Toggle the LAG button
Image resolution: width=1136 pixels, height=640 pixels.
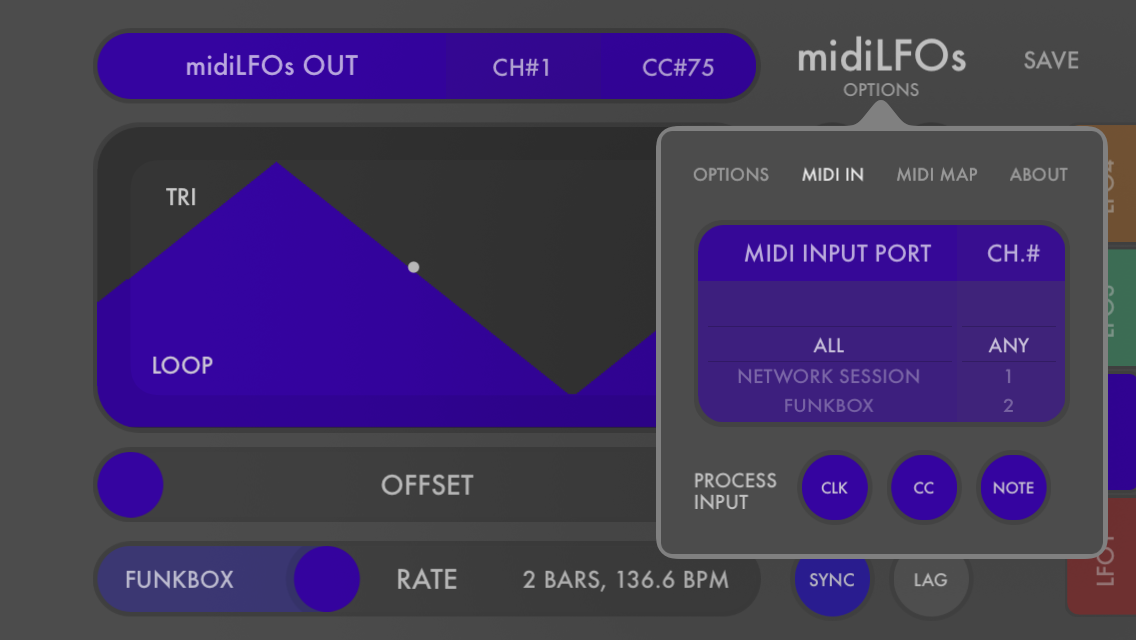point(930,579)
